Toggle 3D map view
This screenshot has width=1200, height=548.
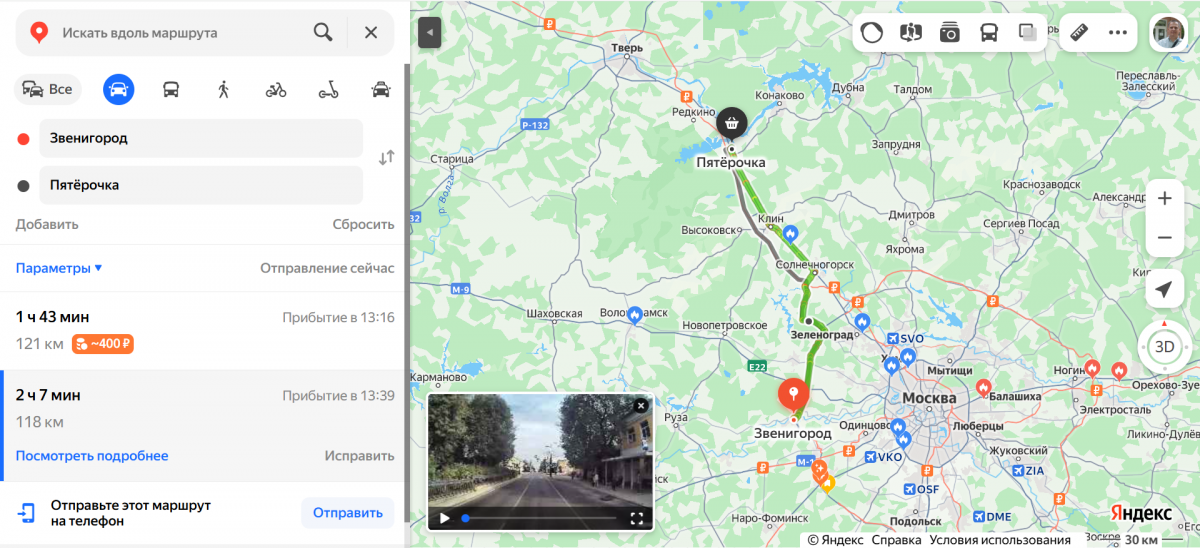tap(1164, 347)
